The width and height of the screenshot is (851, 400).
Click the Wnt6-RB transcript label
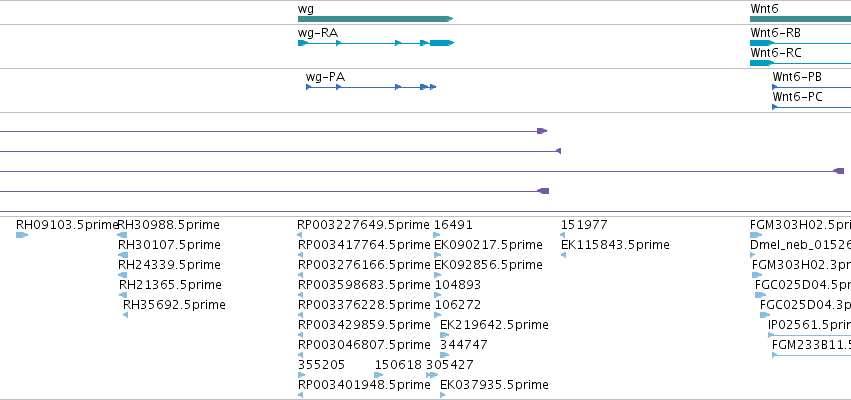776,33
